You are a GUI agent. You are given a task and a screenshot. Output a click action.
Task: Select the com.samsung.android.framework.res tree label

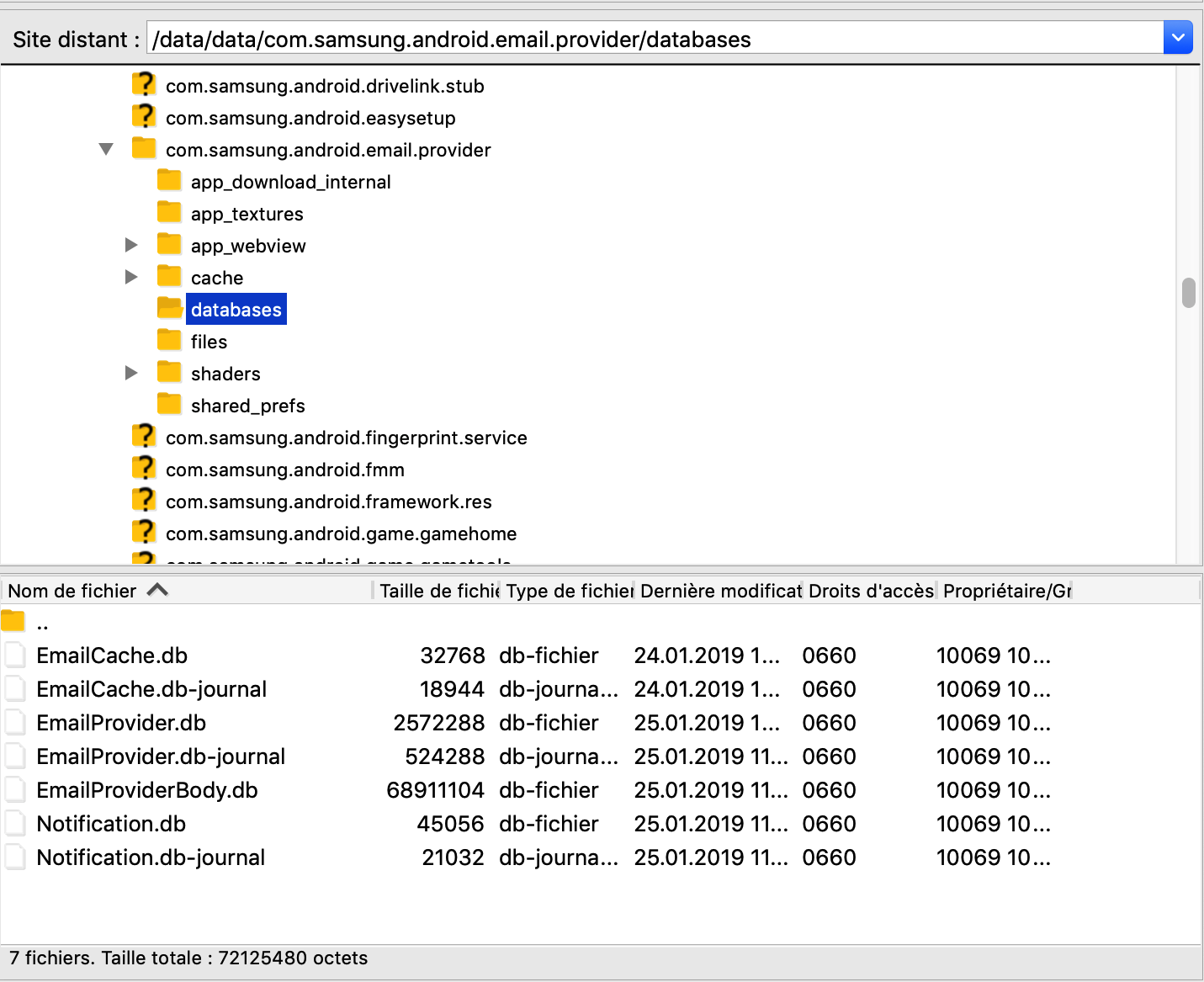(x=329, y=502)
